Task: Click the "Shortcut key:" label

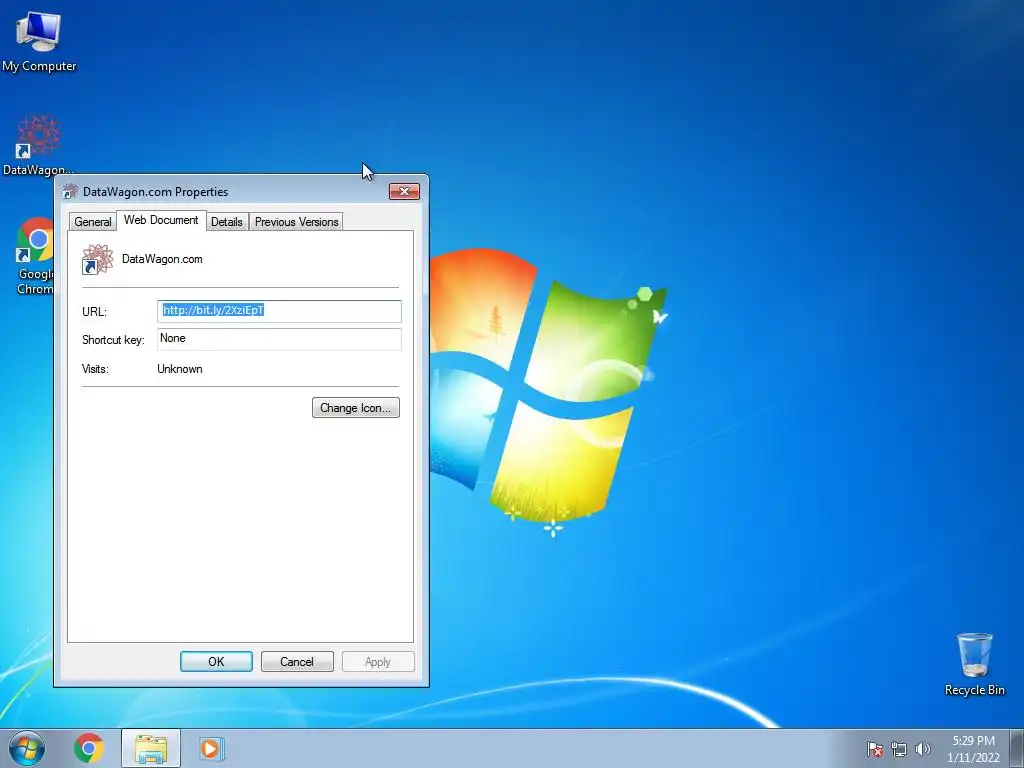Action: tap(113, 340)
